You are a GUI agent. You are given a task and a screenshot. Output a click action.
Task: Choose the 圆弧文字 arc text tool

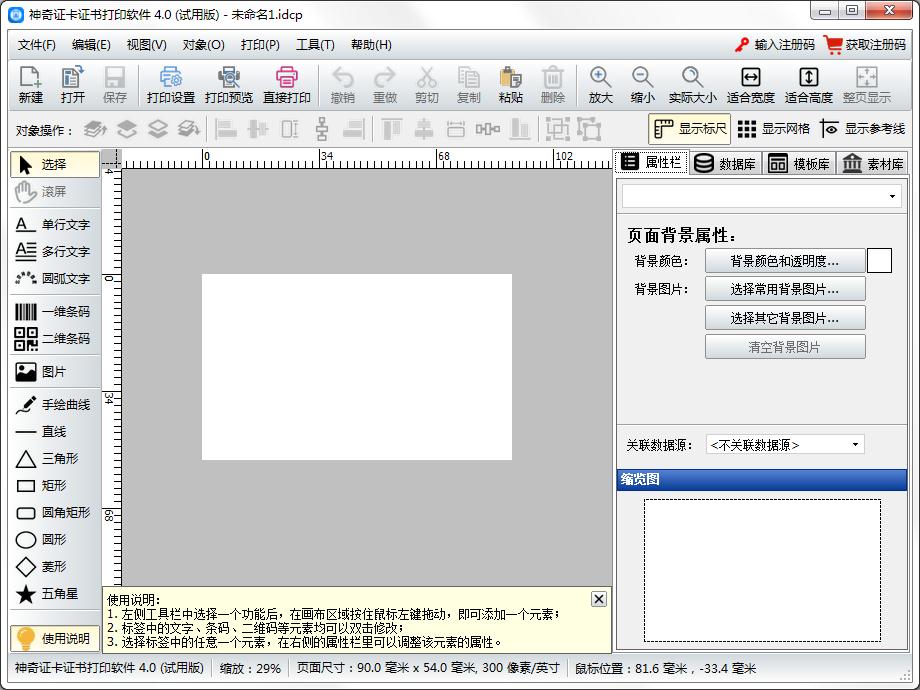click(x=54, y=278)
